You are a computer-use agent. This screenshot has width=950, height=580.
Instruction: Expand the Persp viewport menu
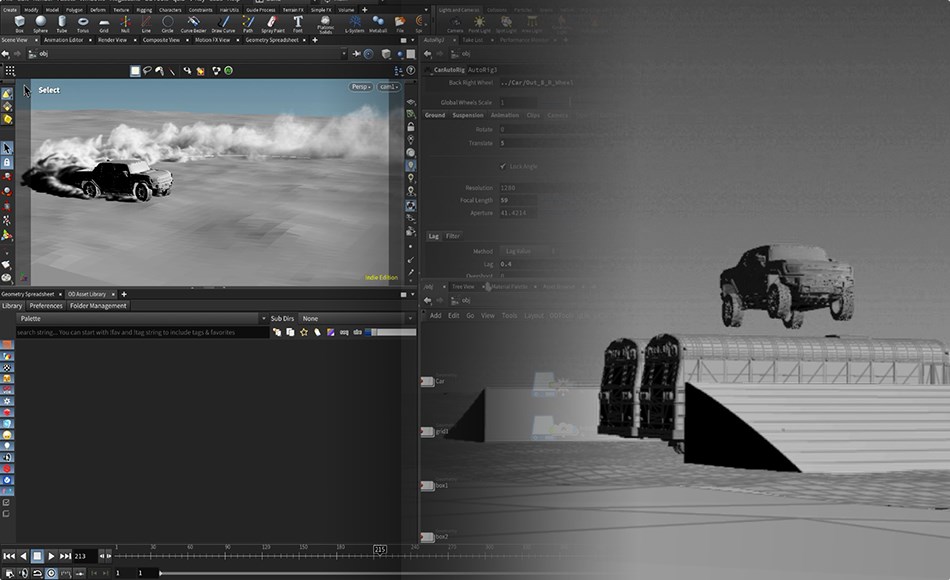click(x=360, y=87)
